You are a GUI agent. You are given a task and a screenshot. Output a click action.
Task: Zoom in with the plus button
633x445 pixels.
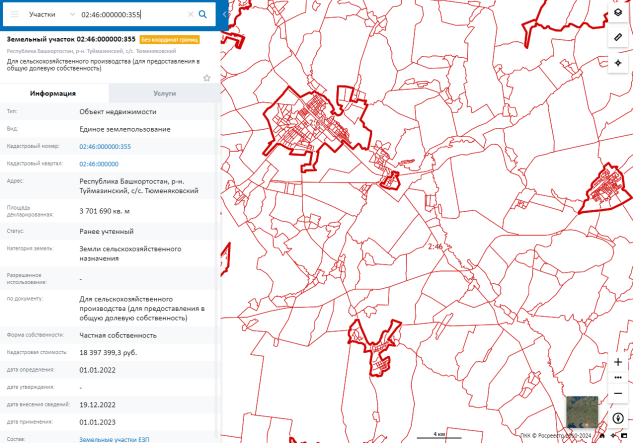[618, 362]
